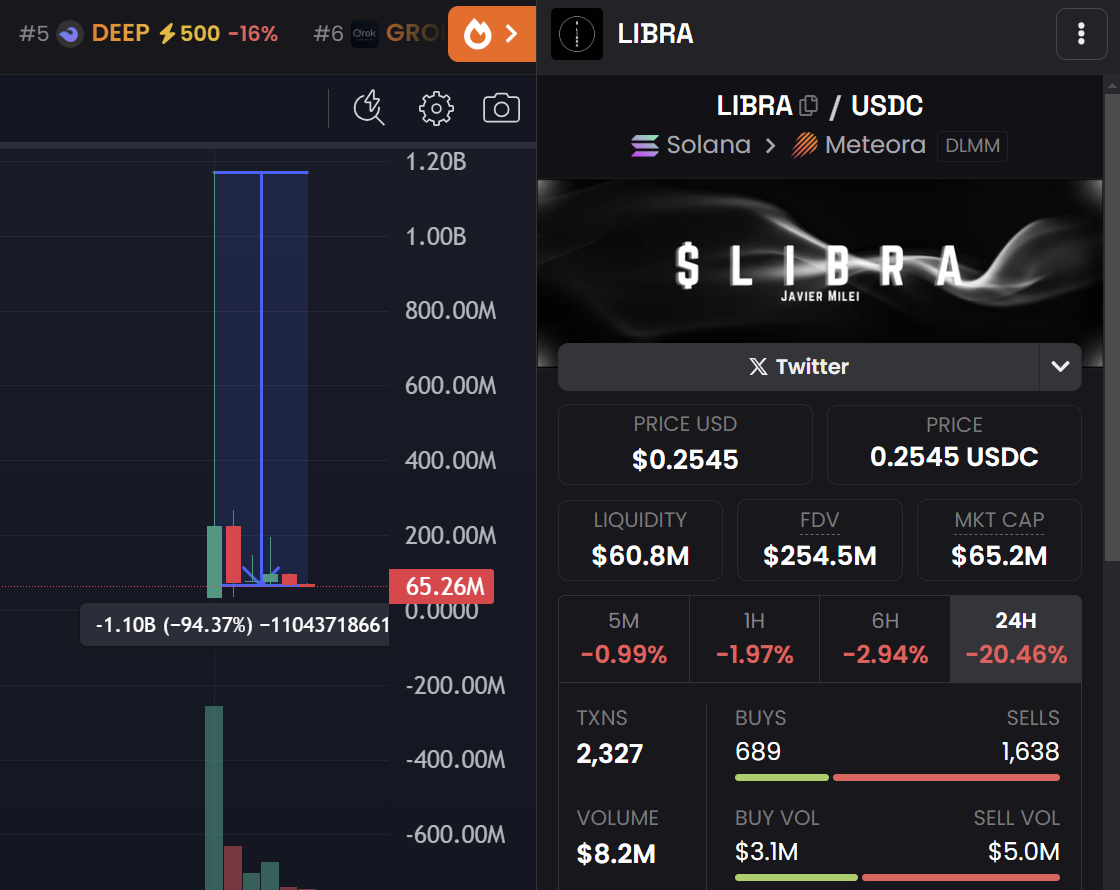This screenshot has height=890, width=1120.
Task: Click the -16% change on DEEP ticker
Action: pyautogui.click(x=253, y=34)
